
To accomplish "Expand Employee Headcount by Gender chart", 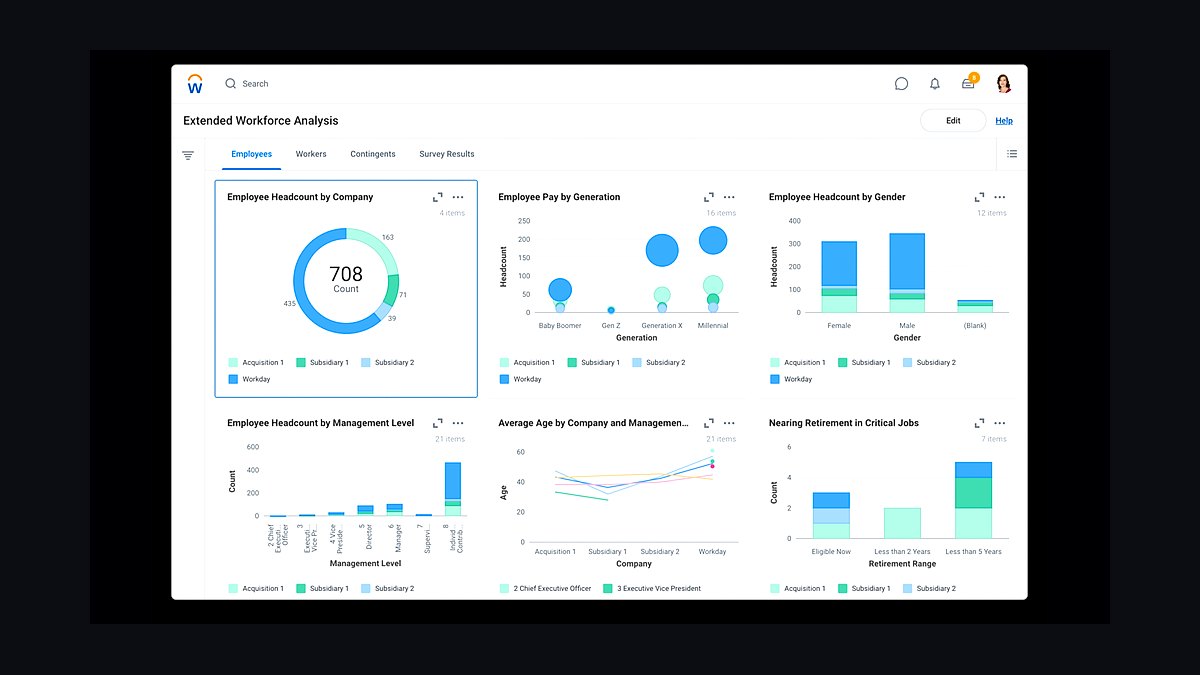I will [980, 197].
